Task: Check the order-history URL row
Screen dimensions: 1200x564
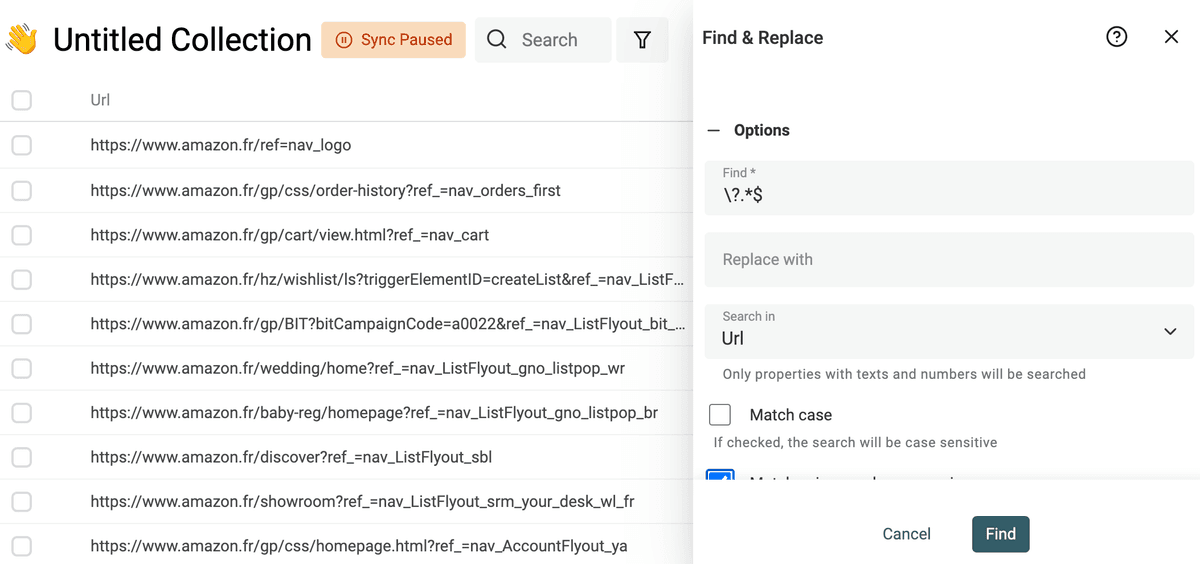Action: (21, 190)
